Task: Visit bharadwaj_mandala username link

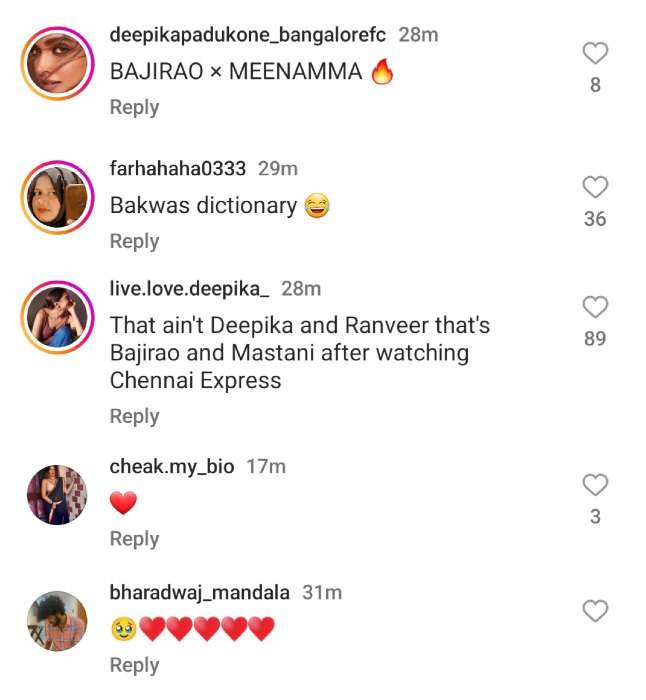Action: pos(200,593)
